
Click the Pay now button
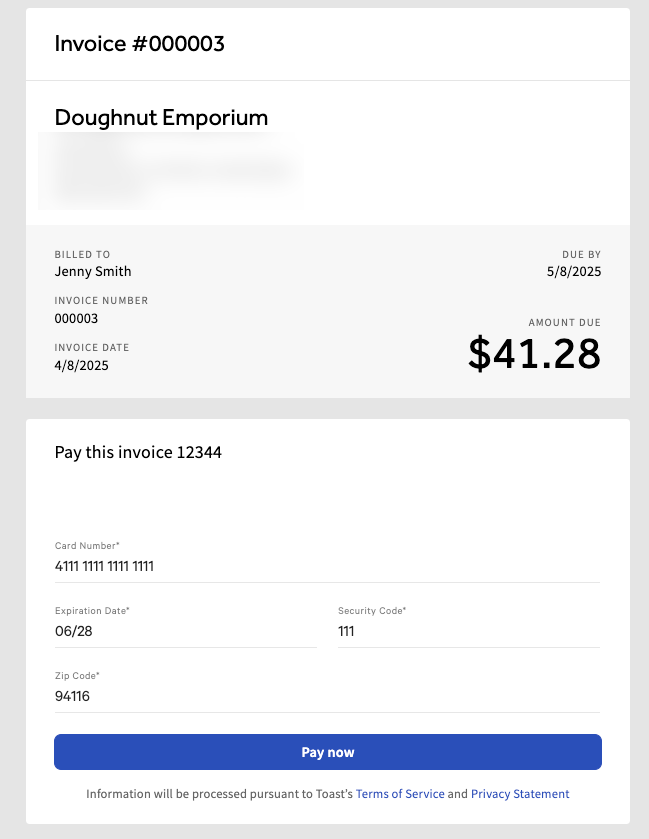(327, 751)
